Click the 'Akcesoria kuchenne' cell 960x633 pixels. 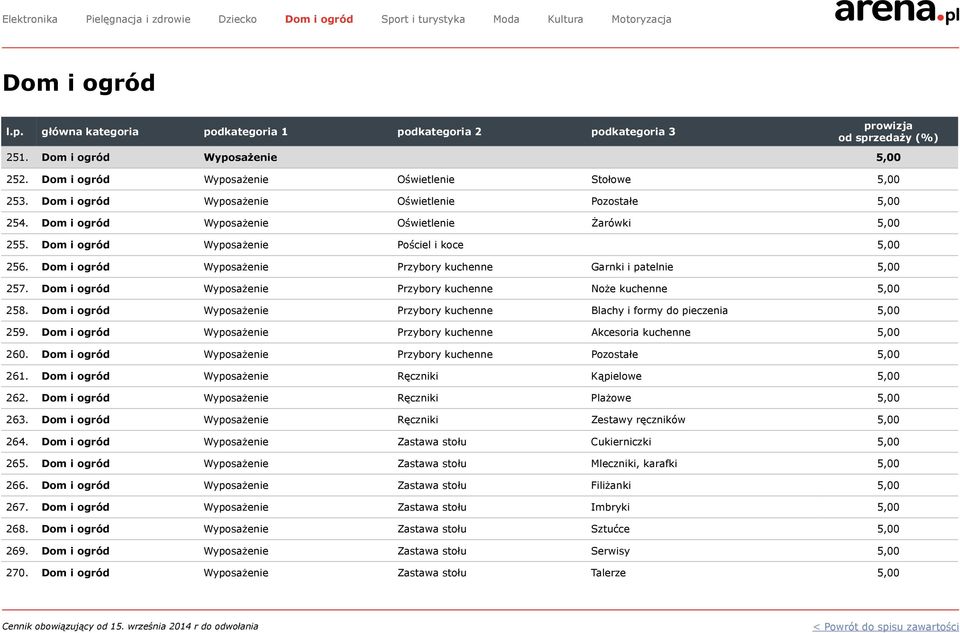pos(640,332)
